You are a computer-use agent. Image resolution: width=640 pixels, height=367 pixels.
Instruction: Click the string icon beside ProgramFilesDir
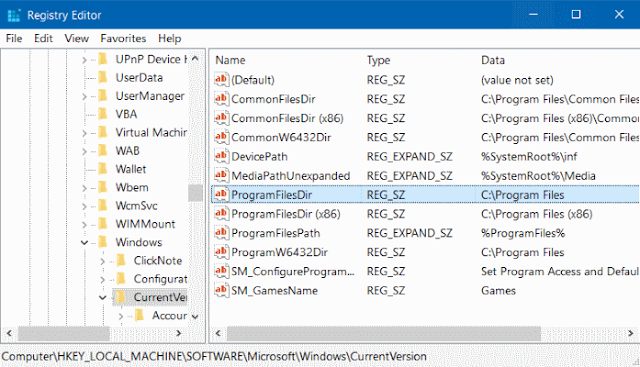[x=221, y=195]
